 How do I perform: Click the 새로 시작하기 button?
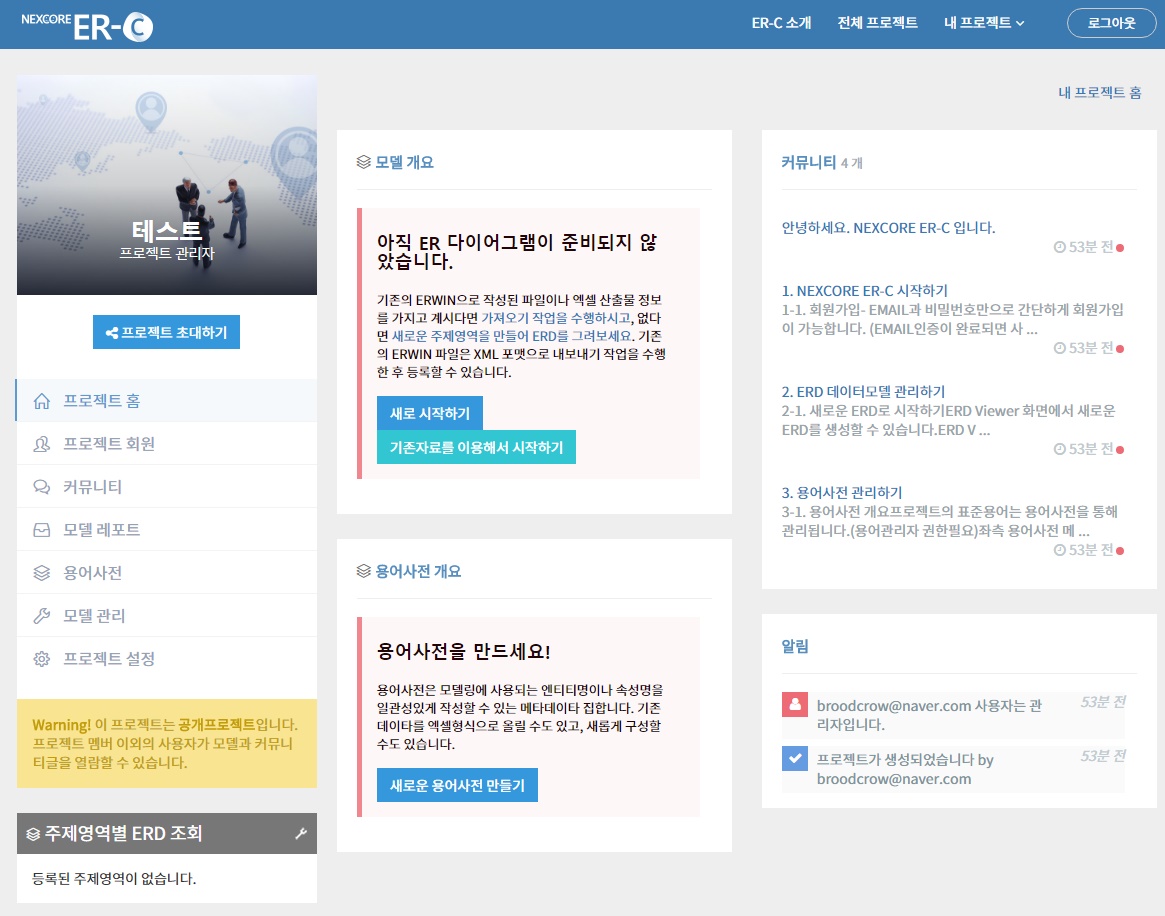(x=429, y=414)
